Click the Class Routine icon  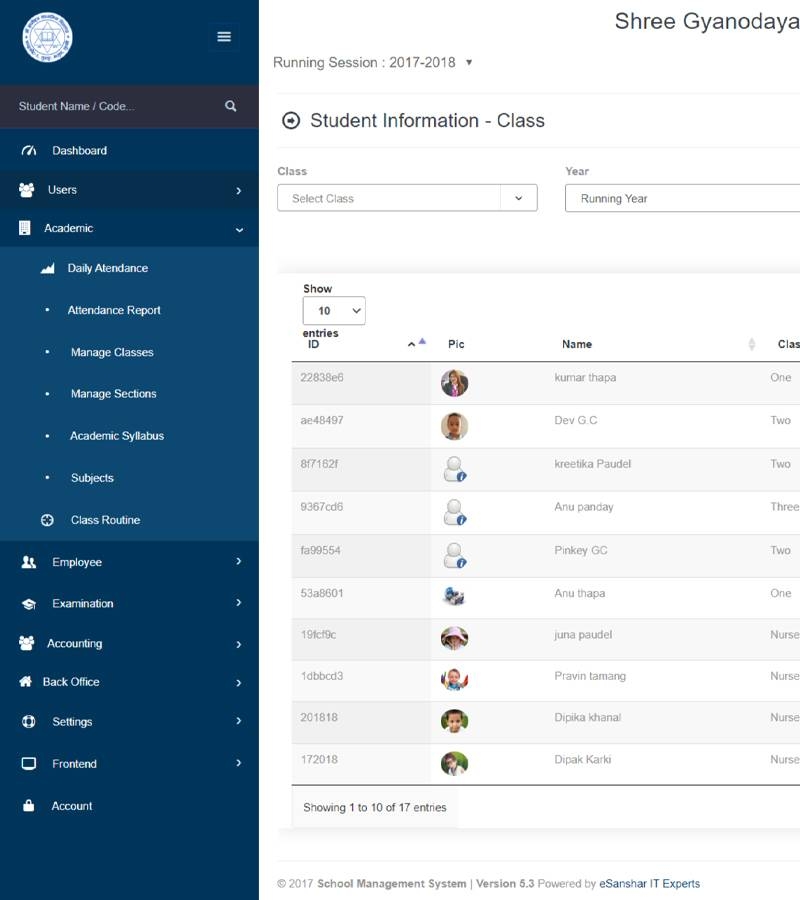click(47, 520)
